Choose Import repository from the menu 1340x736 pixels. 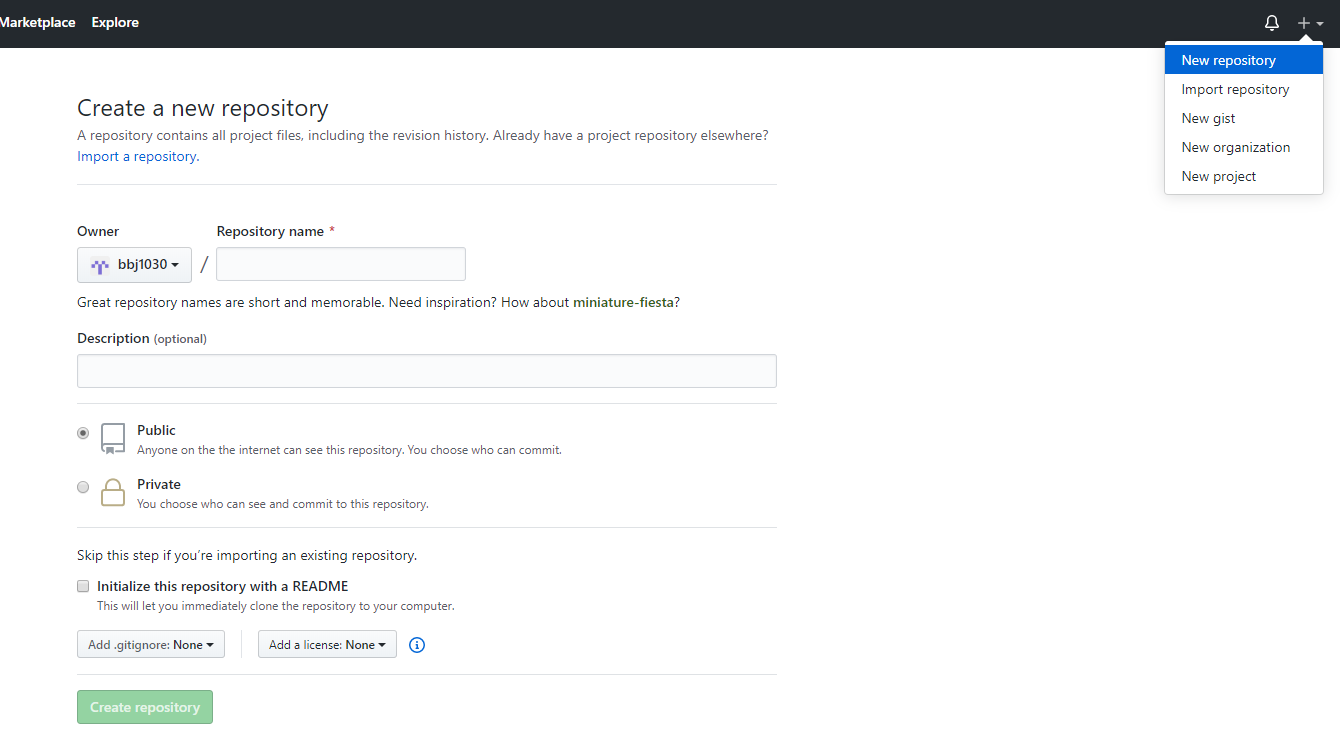pyautogui.click(x=1235, y=89)
